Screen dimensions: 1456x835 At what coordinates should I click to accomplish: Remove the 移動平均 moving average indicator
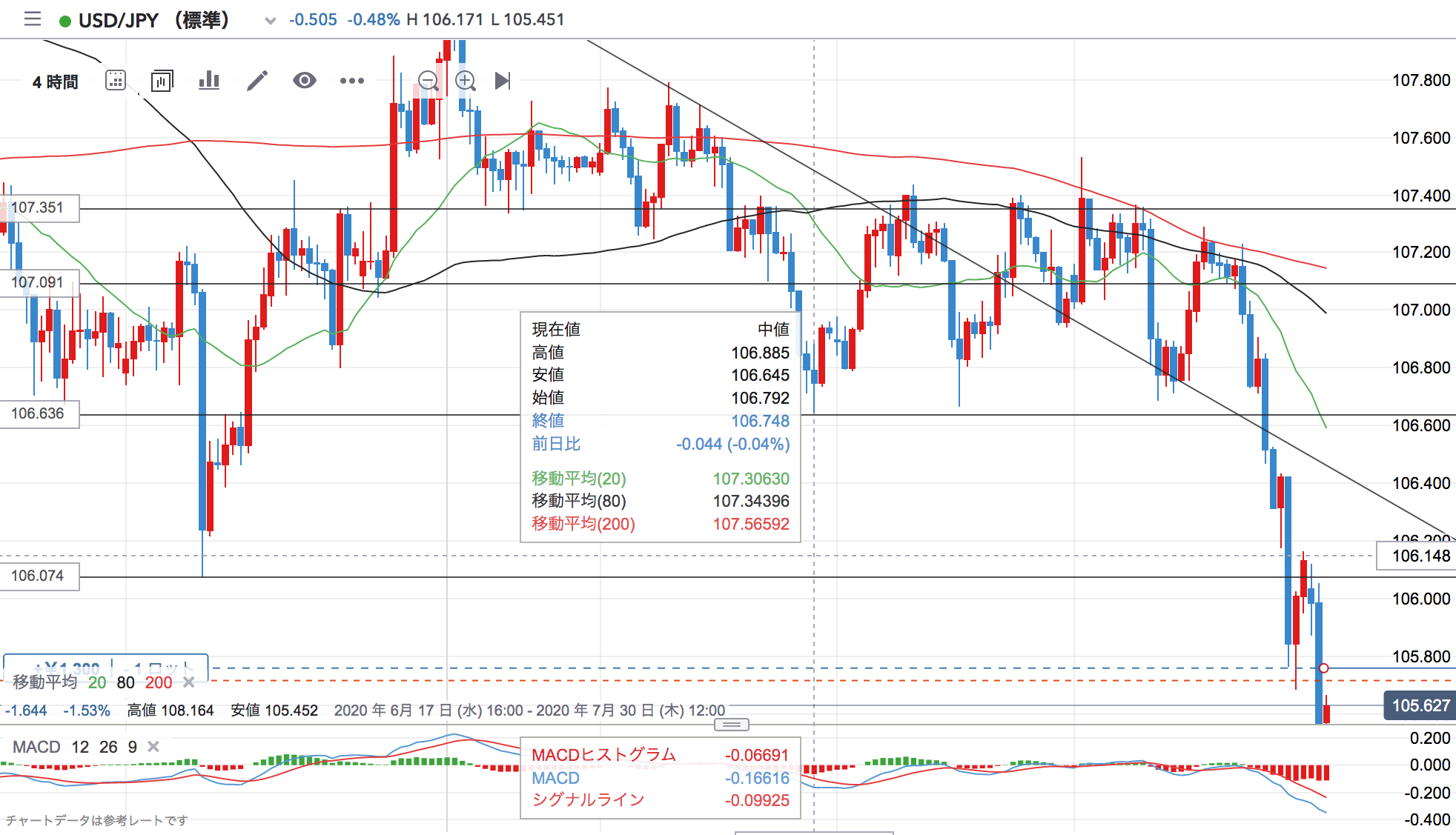point(189,682)
